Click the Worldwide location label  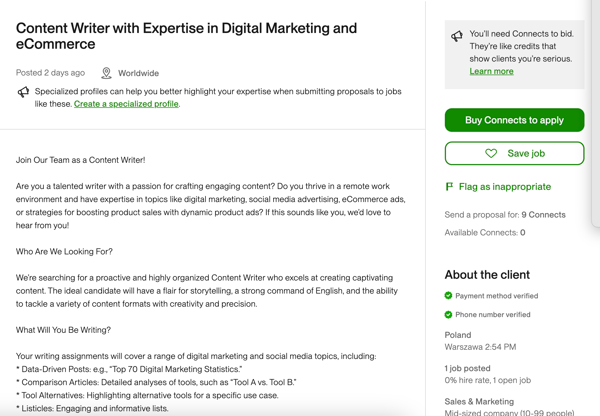coord(138,73)
